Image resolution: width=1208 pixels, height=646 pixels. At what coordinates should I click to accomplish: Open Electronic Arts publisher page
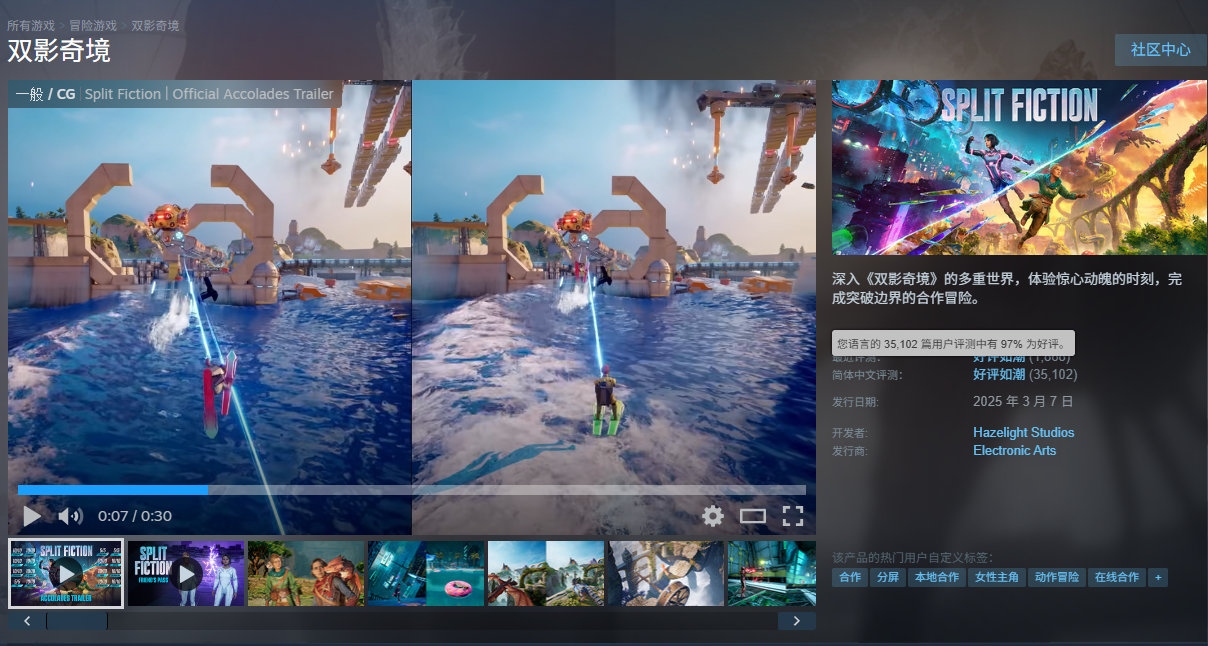[1014, 450]
